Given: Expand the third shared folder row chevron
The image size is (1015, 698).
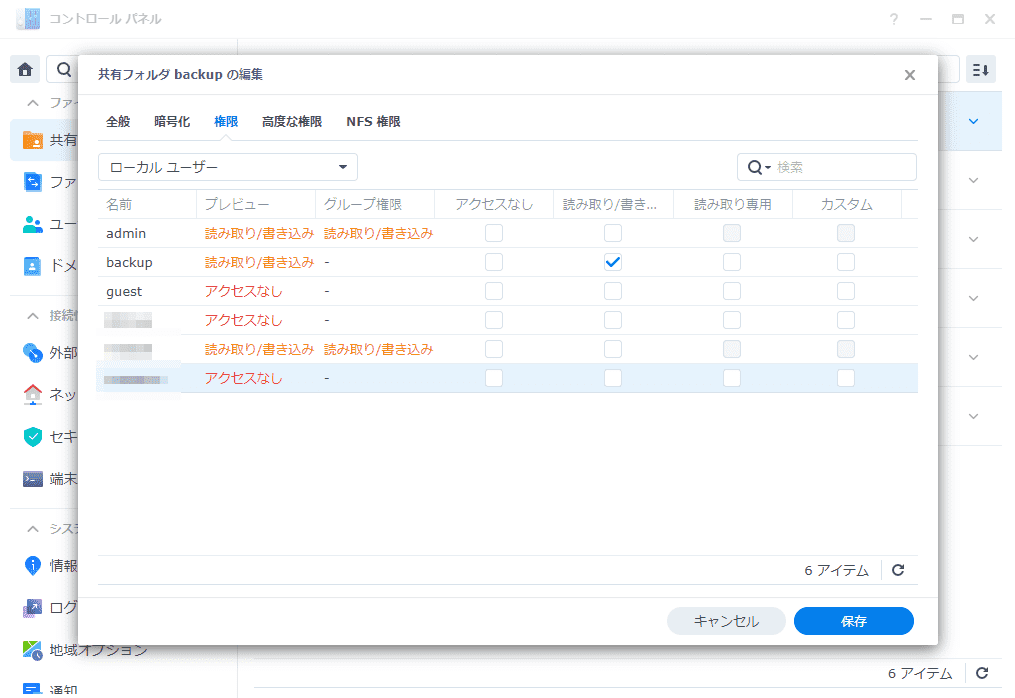Looking at the screenshot, I should pyautogui.click(x=974, y=240).
